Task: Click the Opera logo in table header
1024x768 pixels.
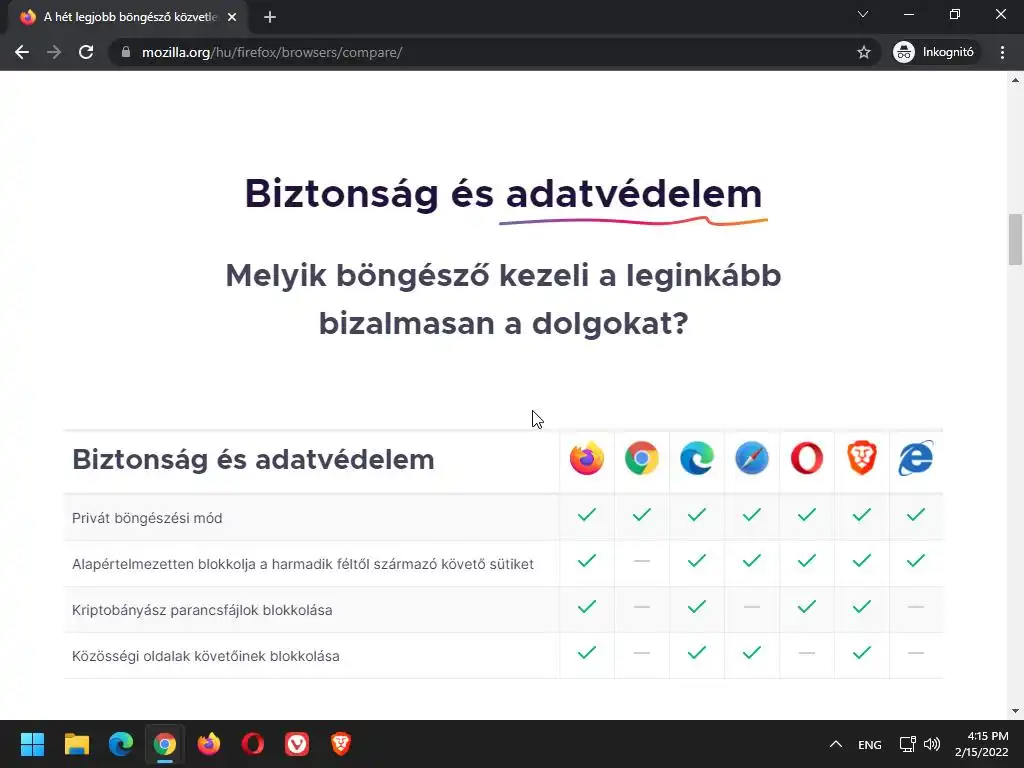Action: coord(807,458)
